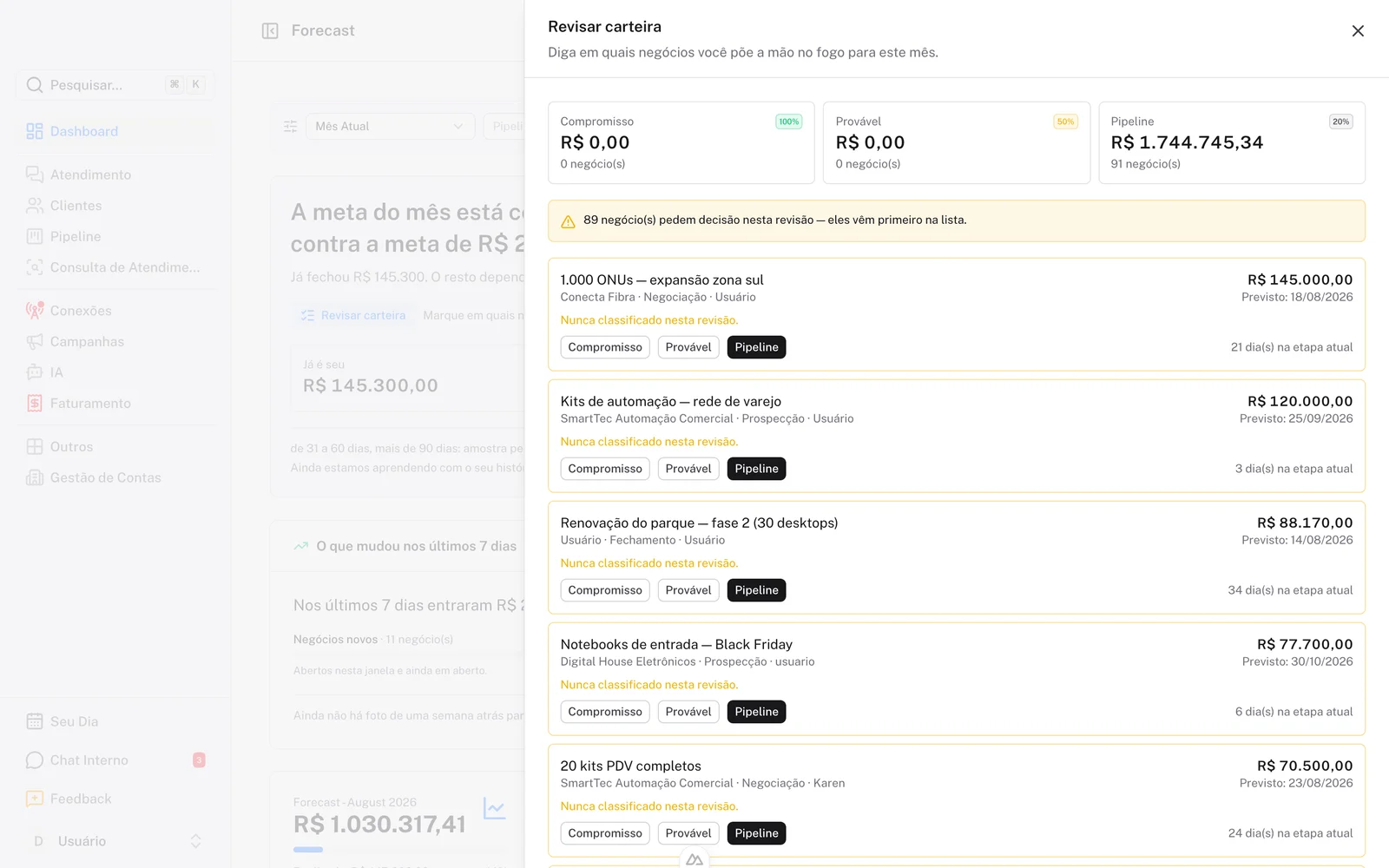Open Chat Interno from the sidebar

tap(115, 760)
